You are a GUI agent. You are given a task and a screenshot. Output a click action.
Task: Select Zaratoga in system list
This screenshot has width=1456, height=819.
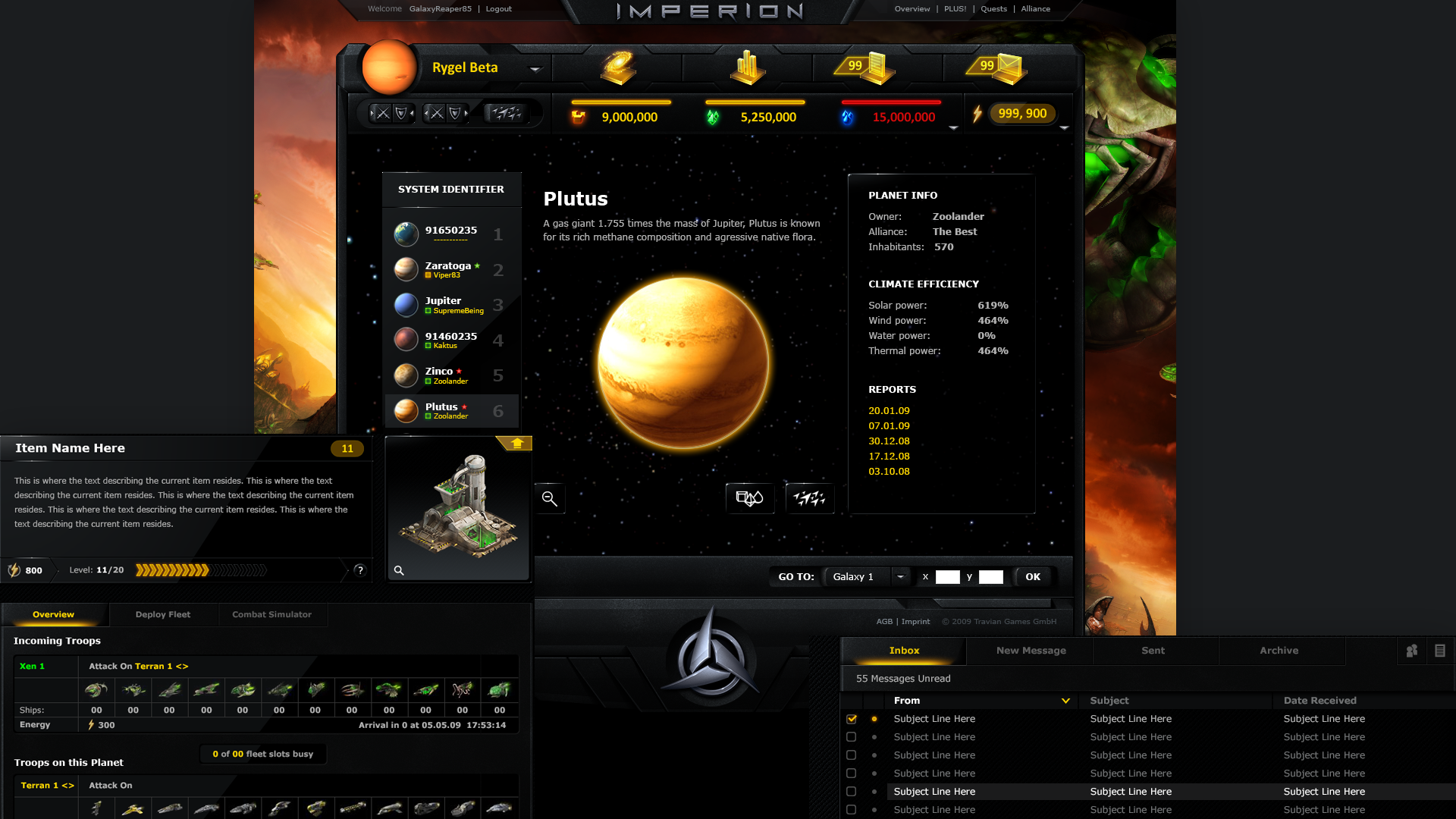(452, 270)
